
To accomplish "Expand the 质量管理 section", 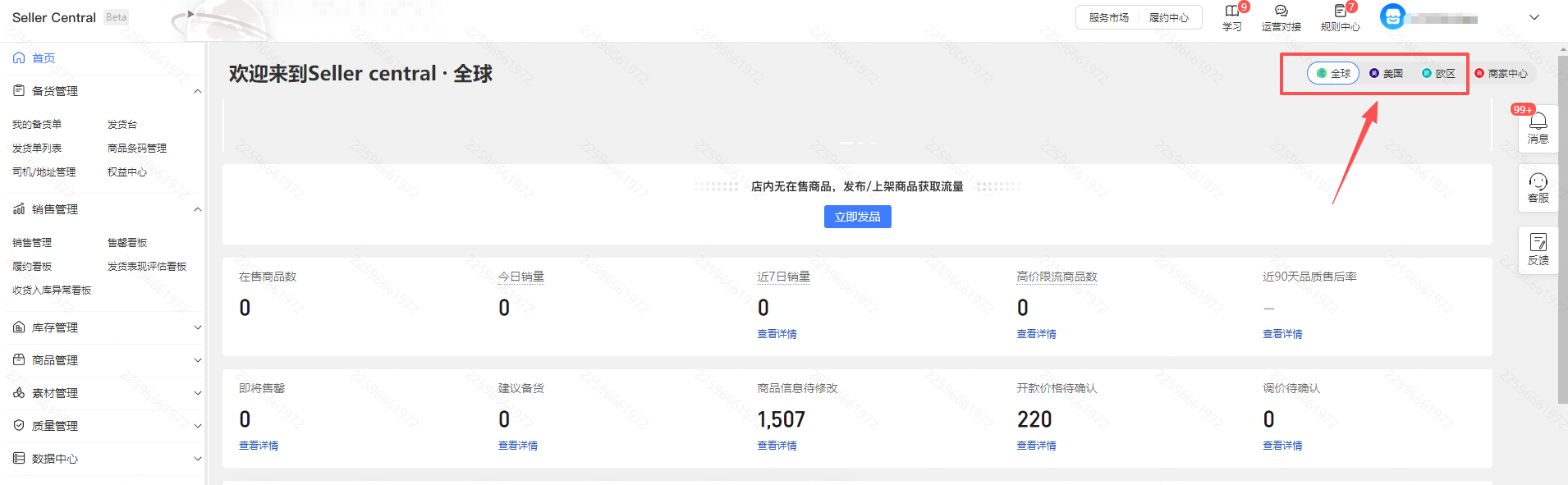I will 197,426.
